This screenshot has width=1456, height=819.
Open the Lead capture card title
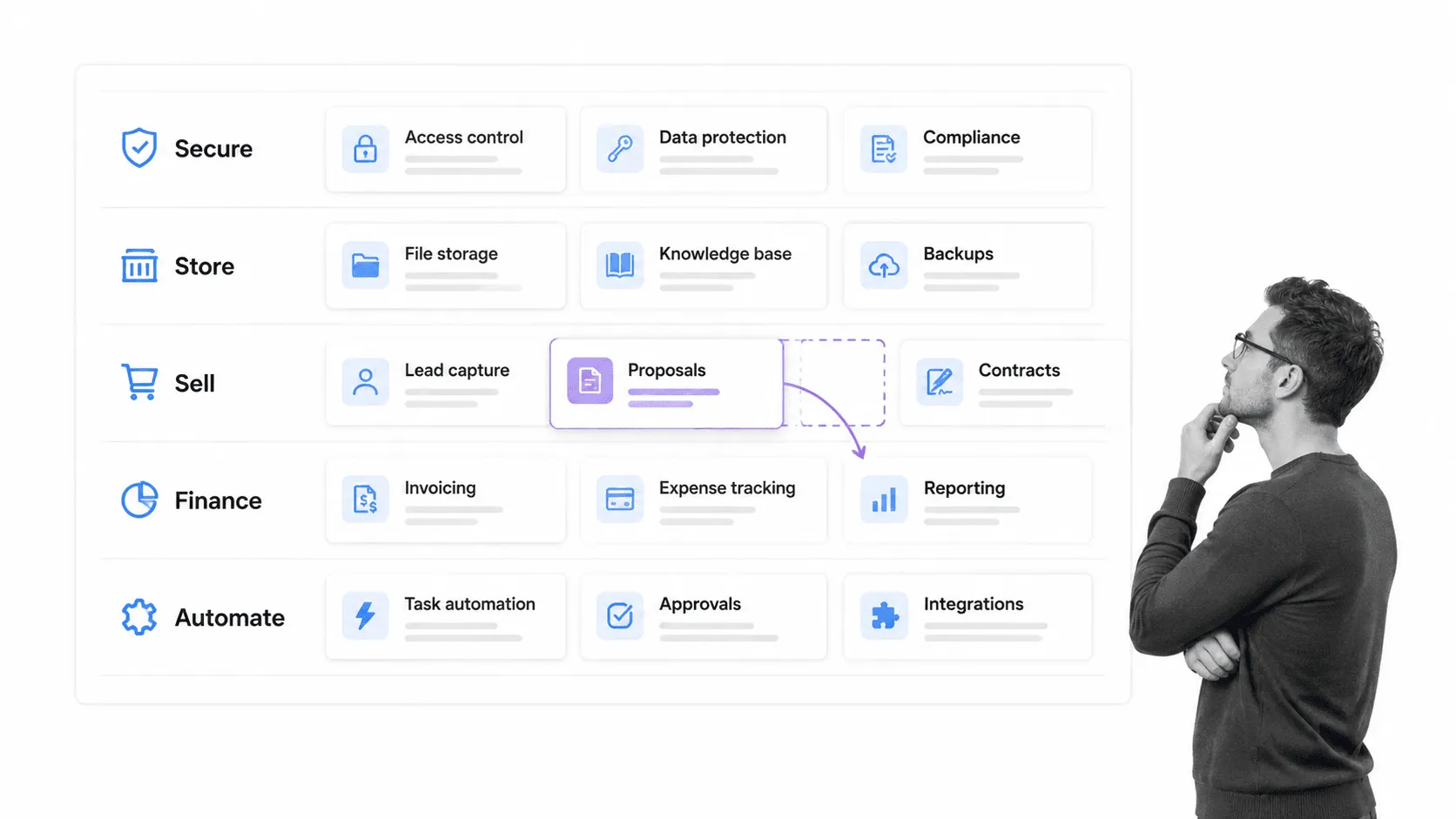pyautogui.click(x=457, y=371)
